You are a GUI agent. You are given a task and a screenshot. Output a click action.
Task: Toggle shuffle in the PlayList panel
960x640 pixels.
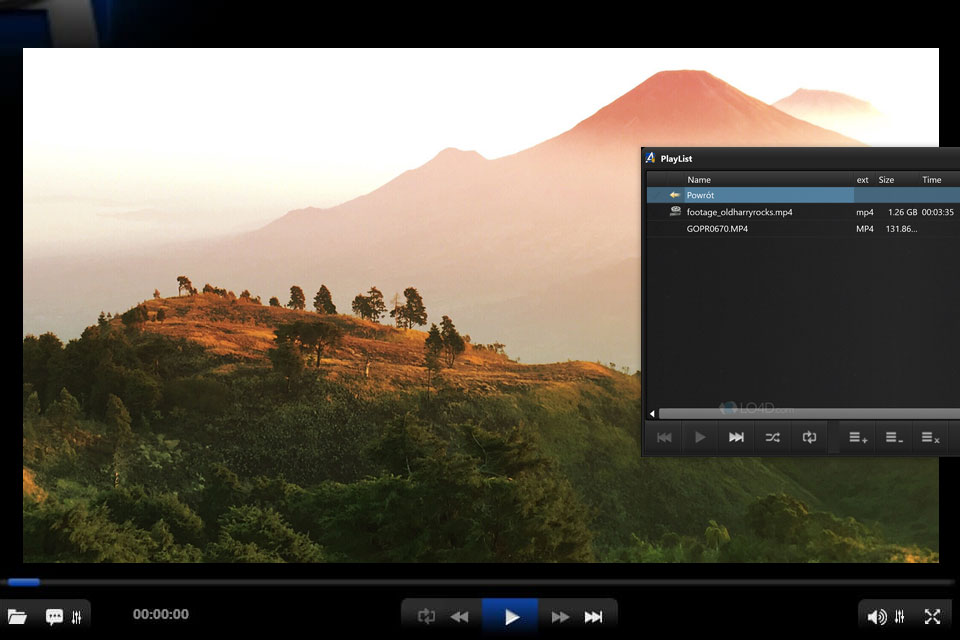772,437
